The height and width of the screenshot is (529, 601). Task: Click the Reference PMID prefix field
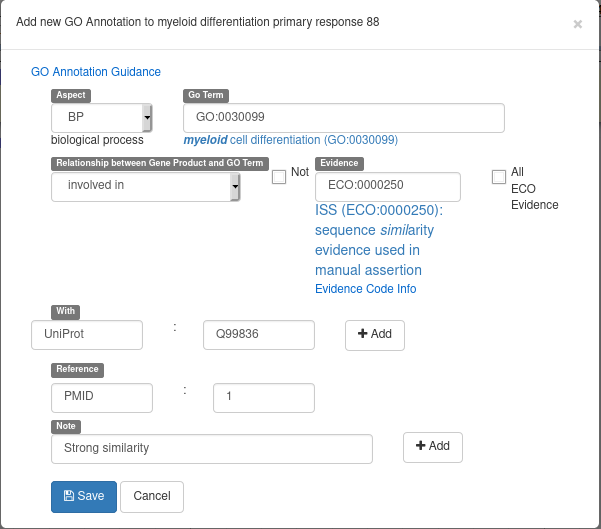(x=102, y=397)
